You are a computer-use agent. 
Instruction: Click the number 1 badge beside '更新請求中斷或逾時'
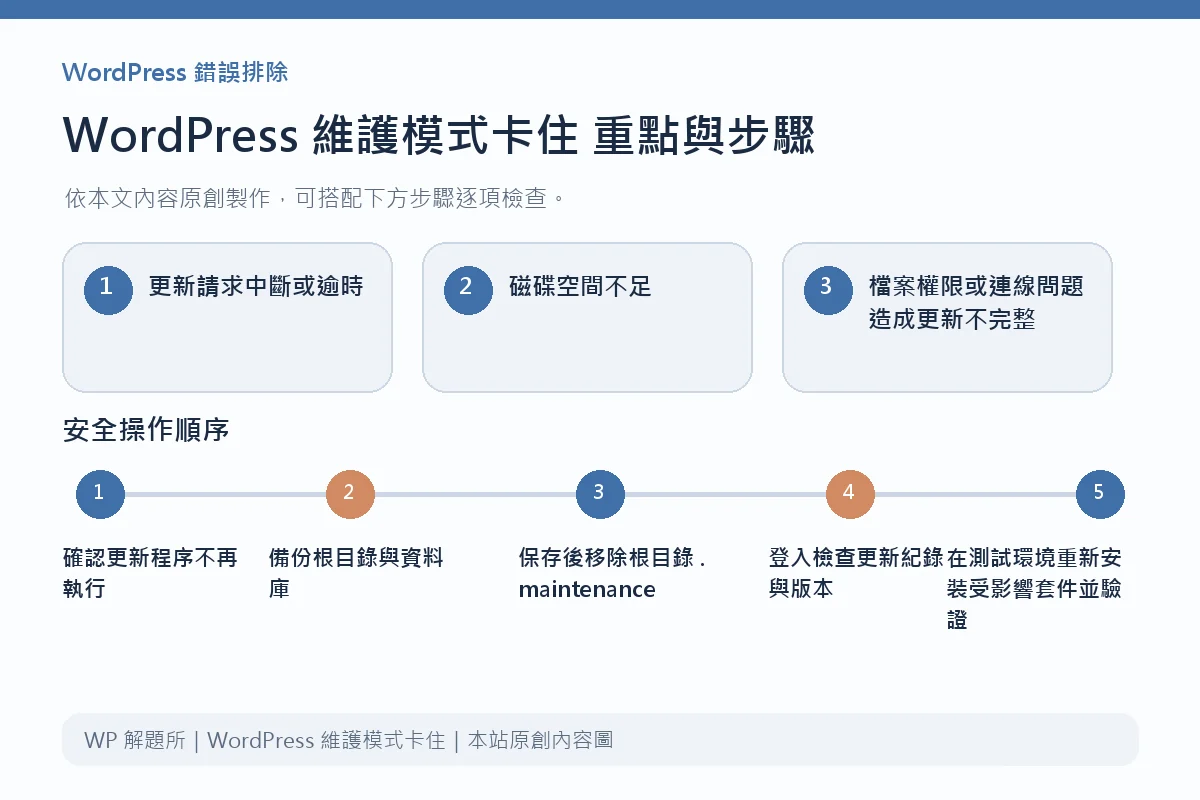coord(108,289)
